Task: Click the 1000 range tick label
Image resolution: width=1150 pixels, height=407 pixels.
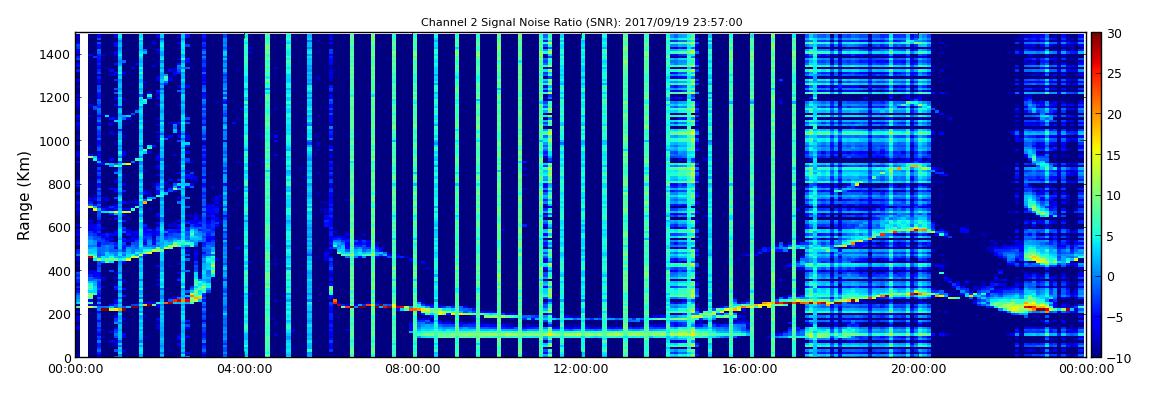Action: tap(57, 141)
